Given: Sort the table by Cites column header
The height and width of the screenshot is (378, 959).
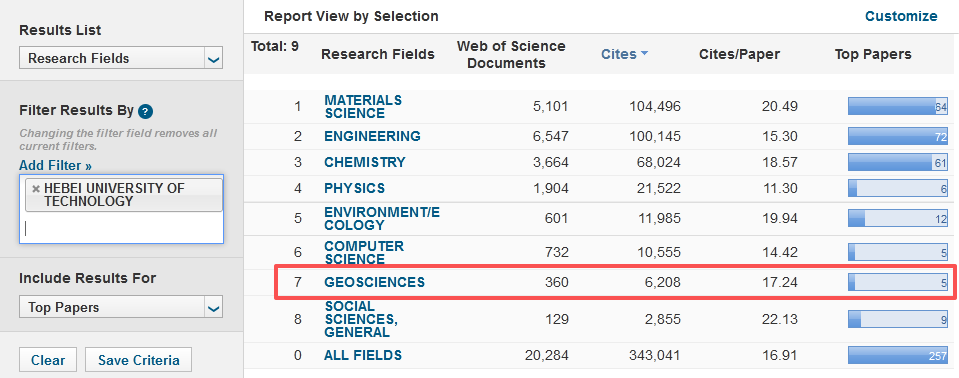Looking at the screenshot, I should tap(619, 54).
